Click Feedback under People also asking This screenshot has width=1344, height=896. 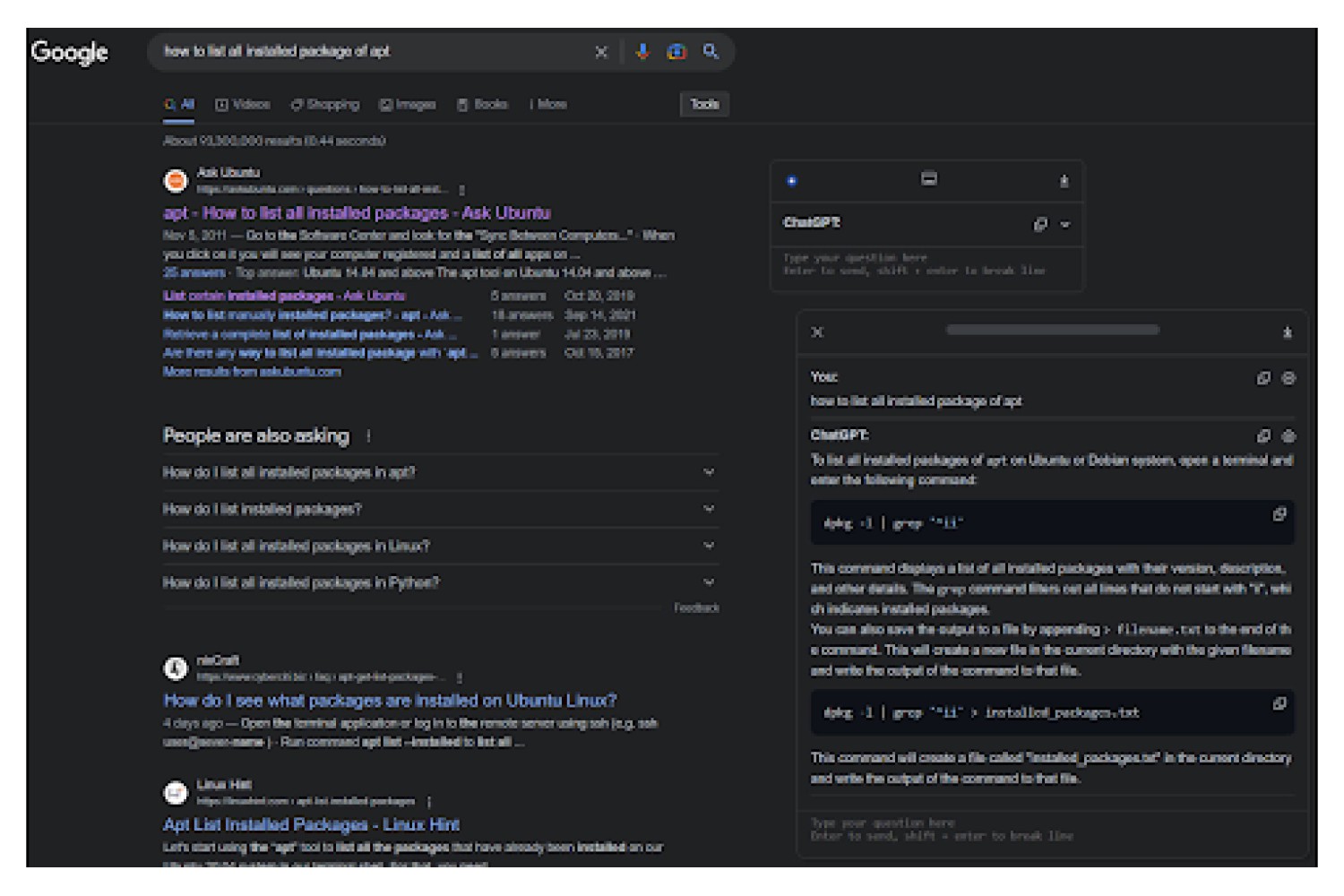[697, 608]
